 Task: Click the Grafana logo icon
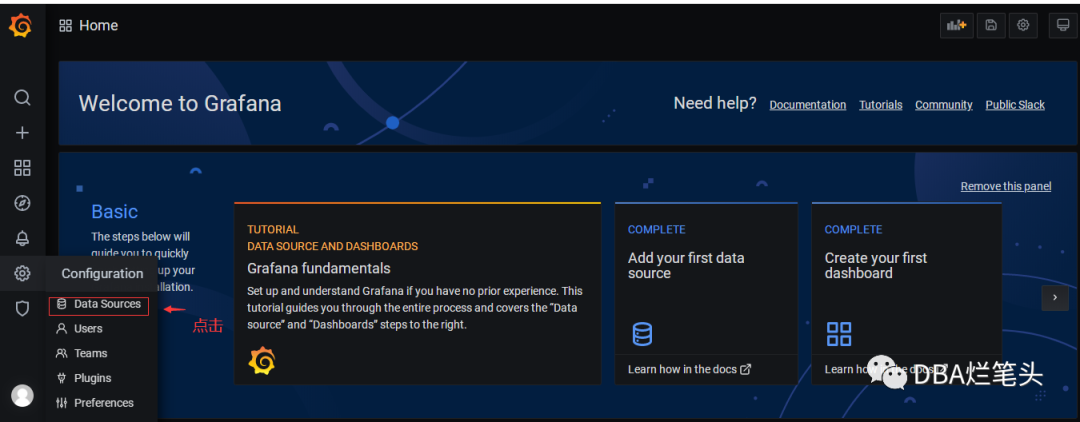[21, 26]
